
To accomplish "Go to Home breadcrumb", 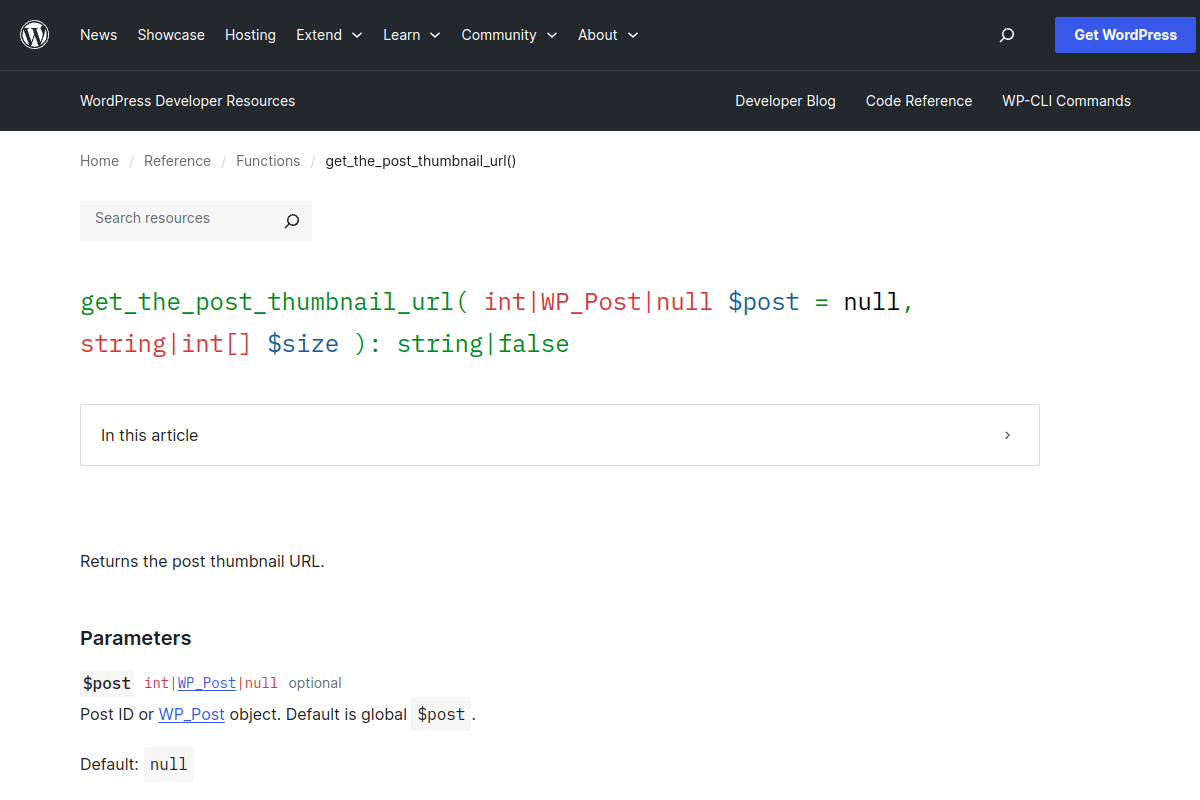I will tap(99, 161).
